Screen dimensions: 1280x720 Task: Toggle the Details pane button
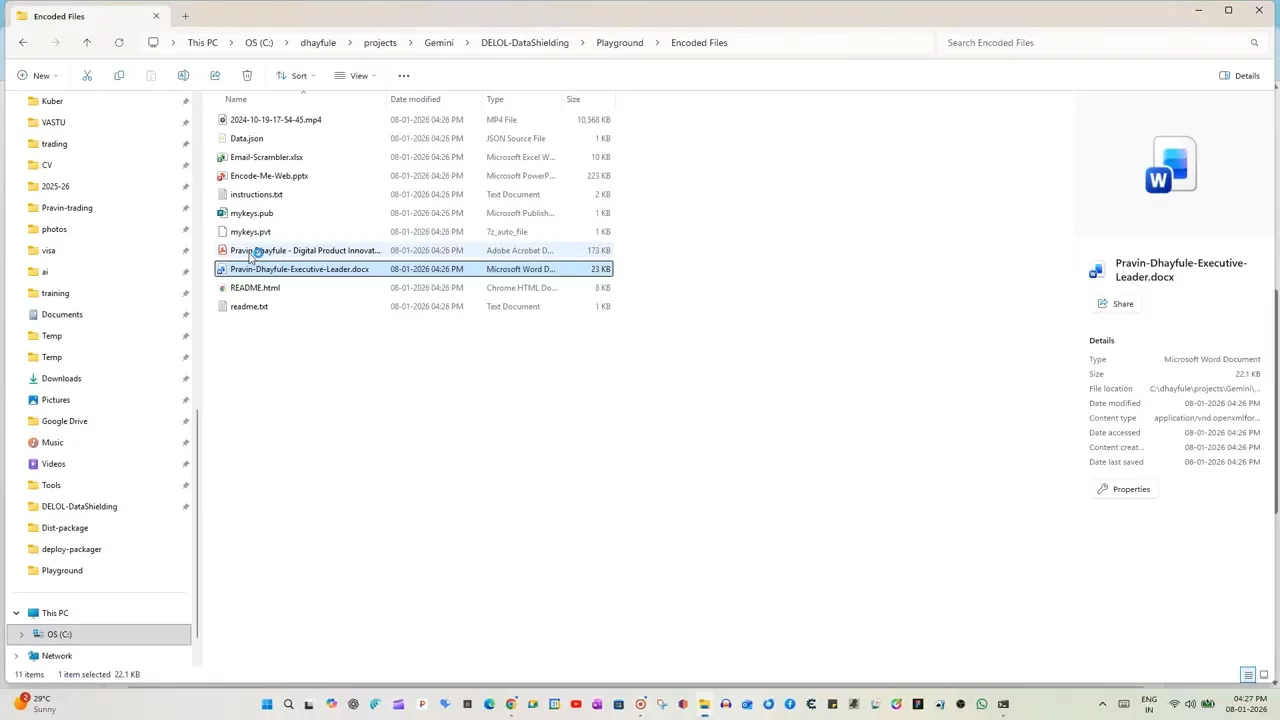1240,76
